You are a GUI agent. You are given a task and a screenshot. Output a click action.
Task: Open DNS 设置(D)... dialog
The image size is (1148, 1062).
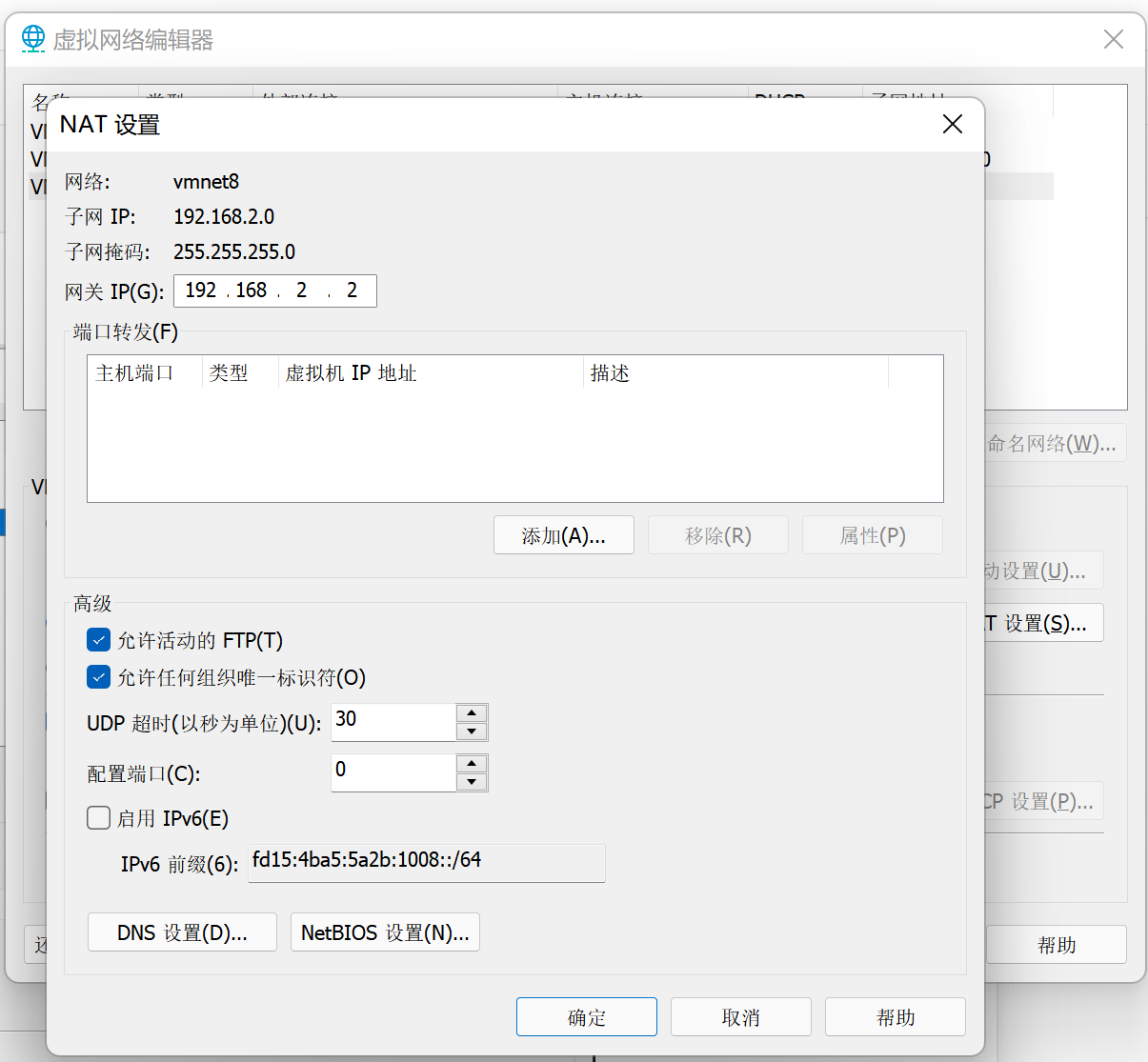[x=182, y=932]
